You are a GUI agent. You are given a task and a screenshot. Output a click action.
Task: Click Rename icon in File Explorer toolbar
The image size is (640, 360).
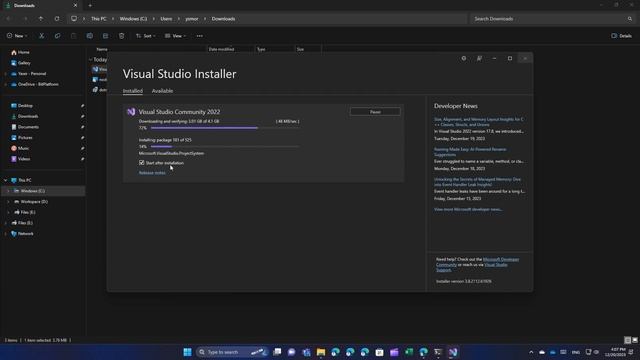(89, 36)
